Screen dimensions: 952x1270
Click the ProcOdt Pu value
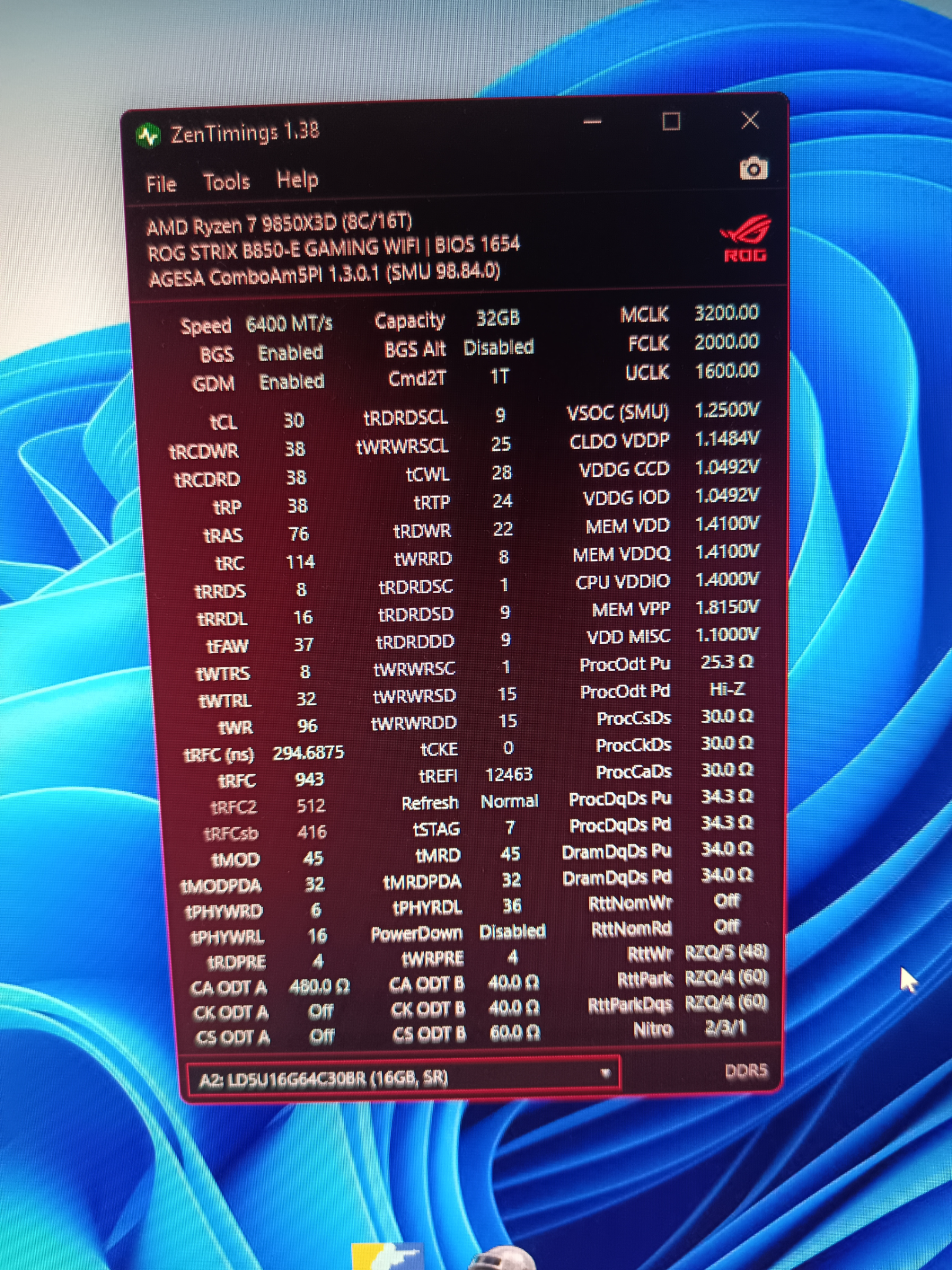tap(728, 662)
